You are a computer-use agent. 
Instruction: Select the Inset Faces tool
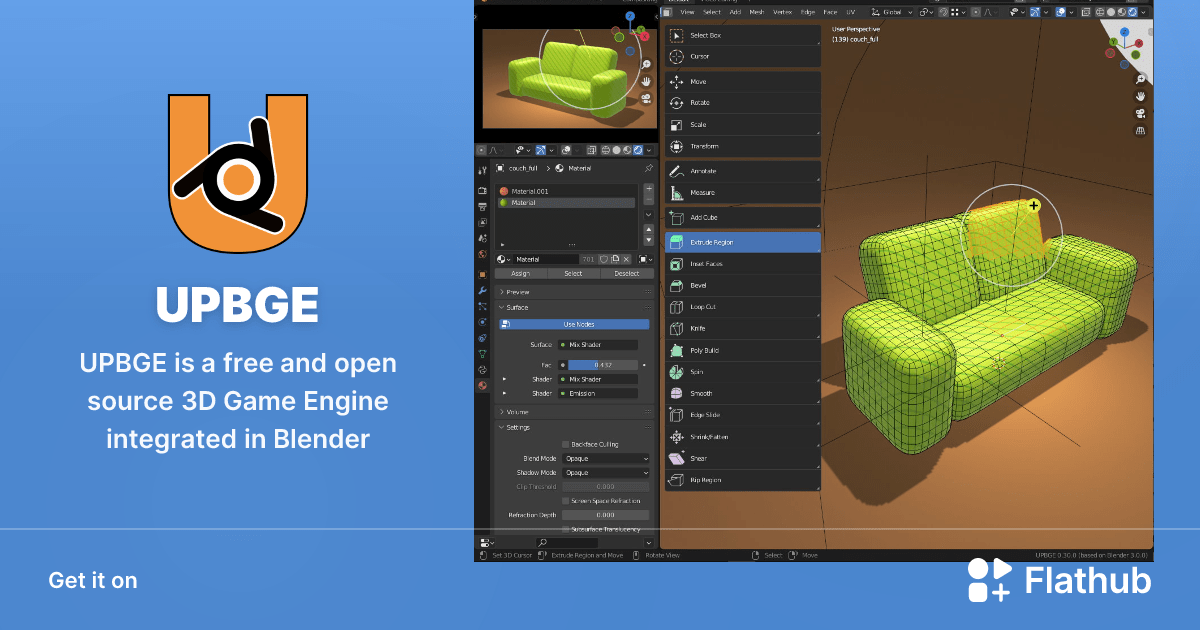coord(743,264)
